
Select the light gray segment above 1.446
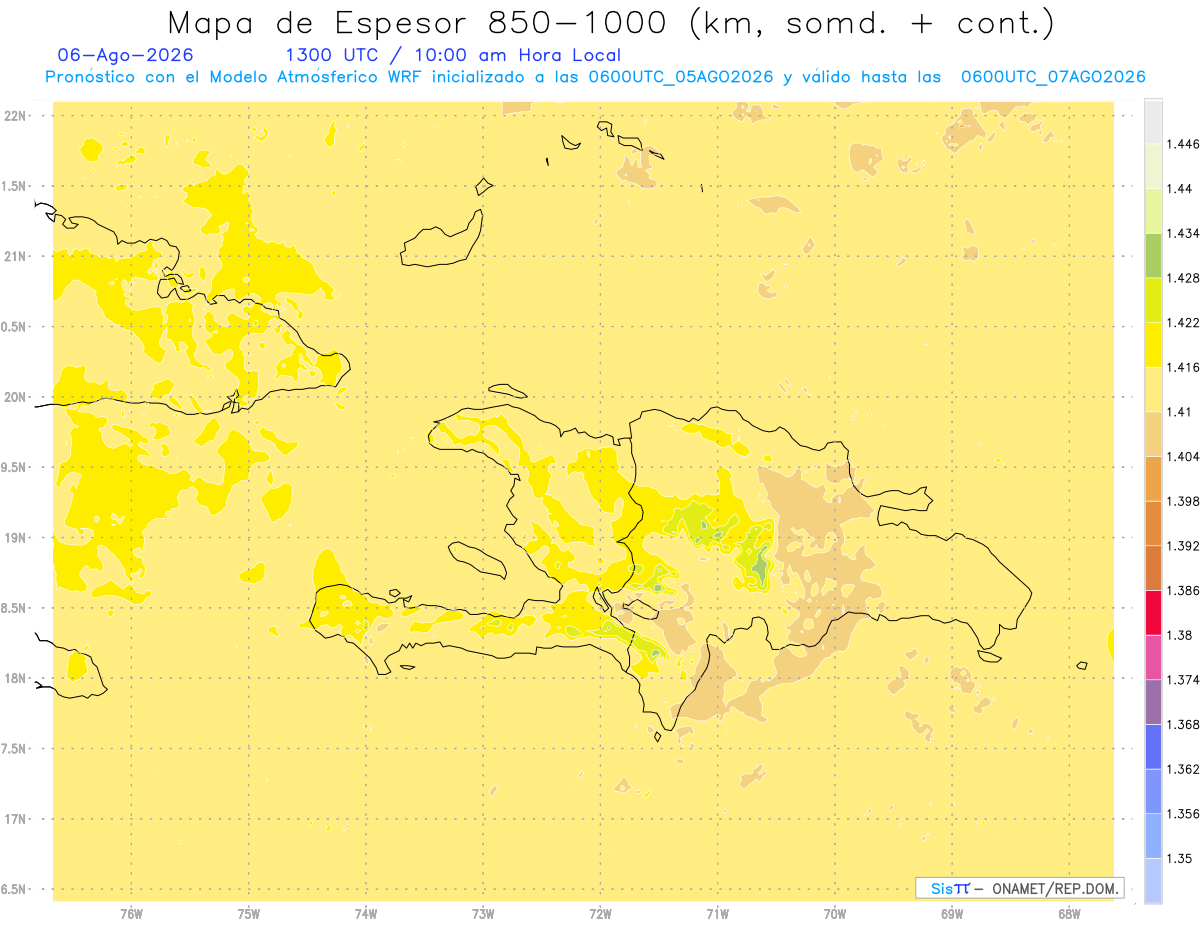pyautogui.click(x=1153, y=121)
